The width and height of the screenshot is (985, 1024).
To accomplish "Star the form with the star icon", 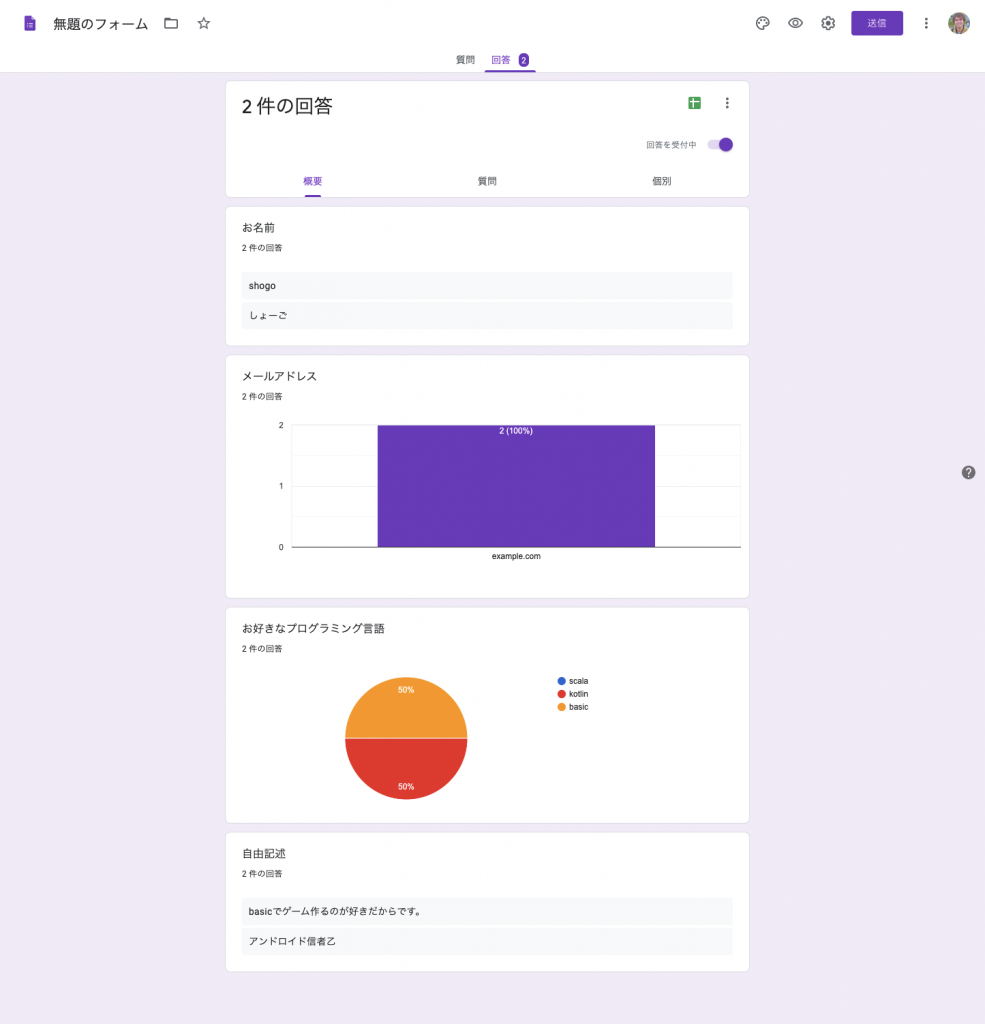I will coord(204,23).
